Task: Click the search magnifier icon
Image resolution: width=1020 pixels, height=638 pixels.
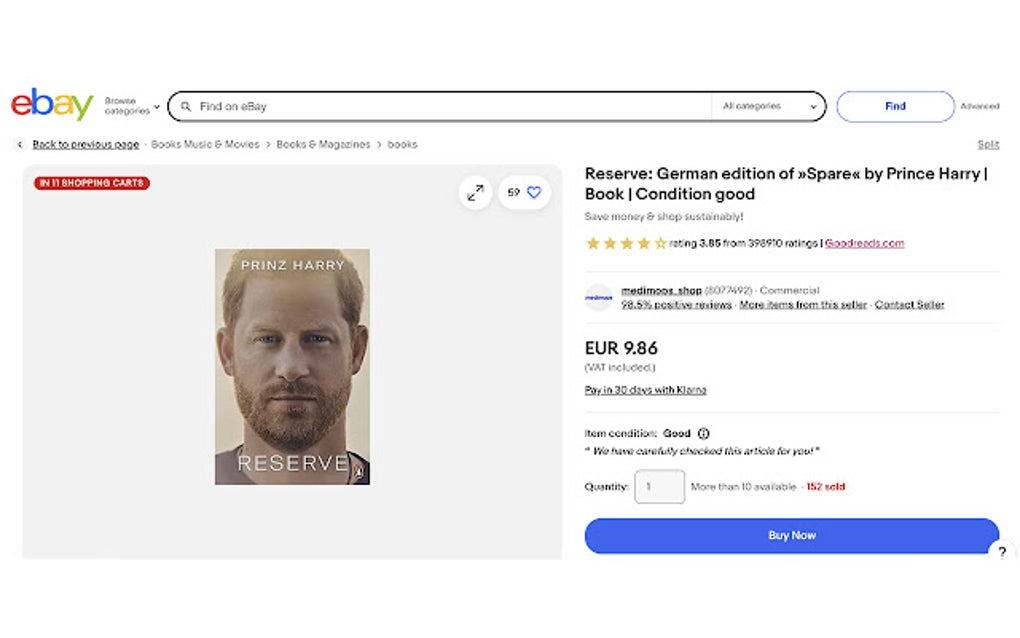Action: coord(186,106)
